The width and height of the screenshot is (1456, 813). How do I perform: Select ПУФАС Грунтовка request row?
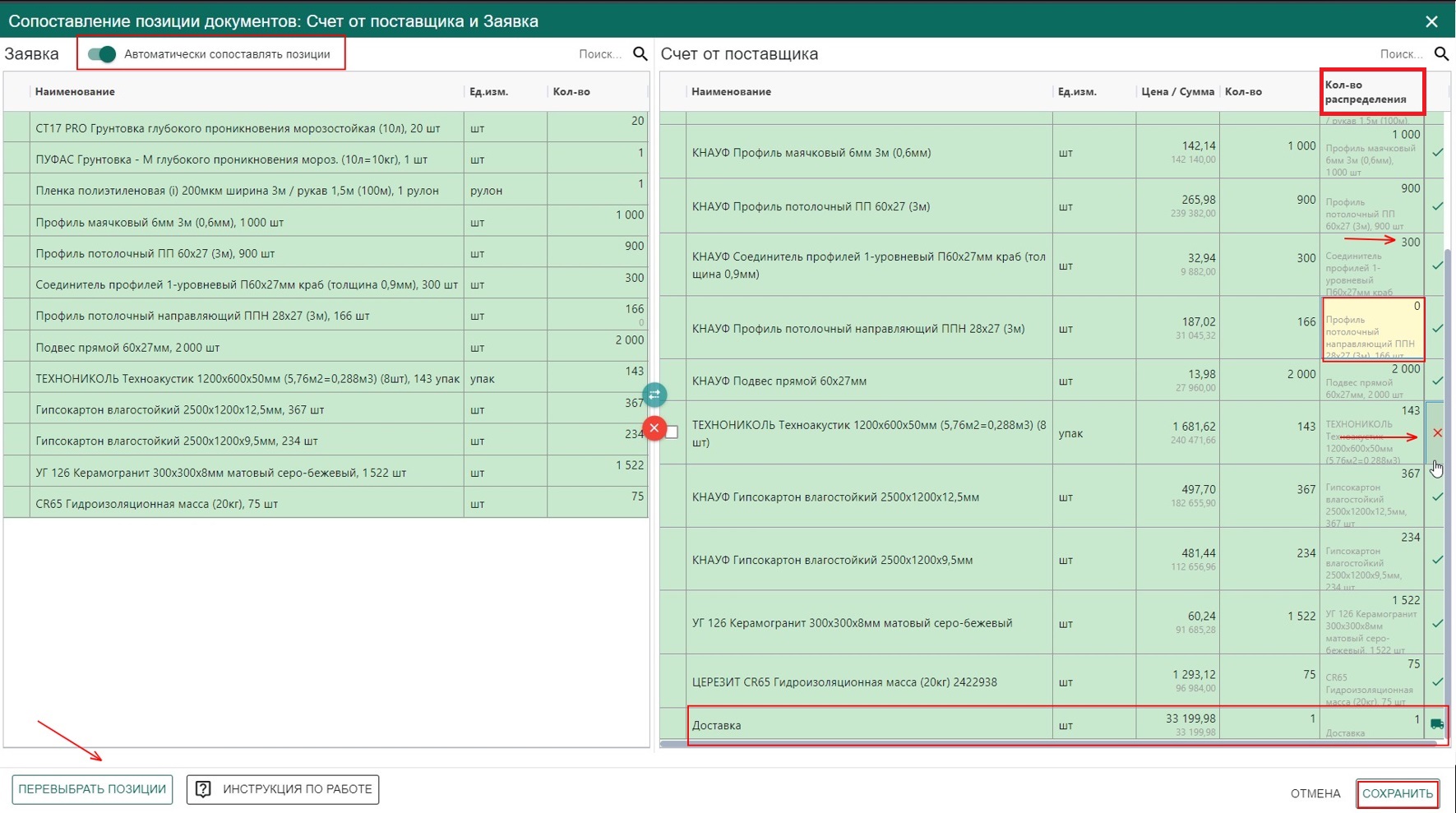point(326,159)
